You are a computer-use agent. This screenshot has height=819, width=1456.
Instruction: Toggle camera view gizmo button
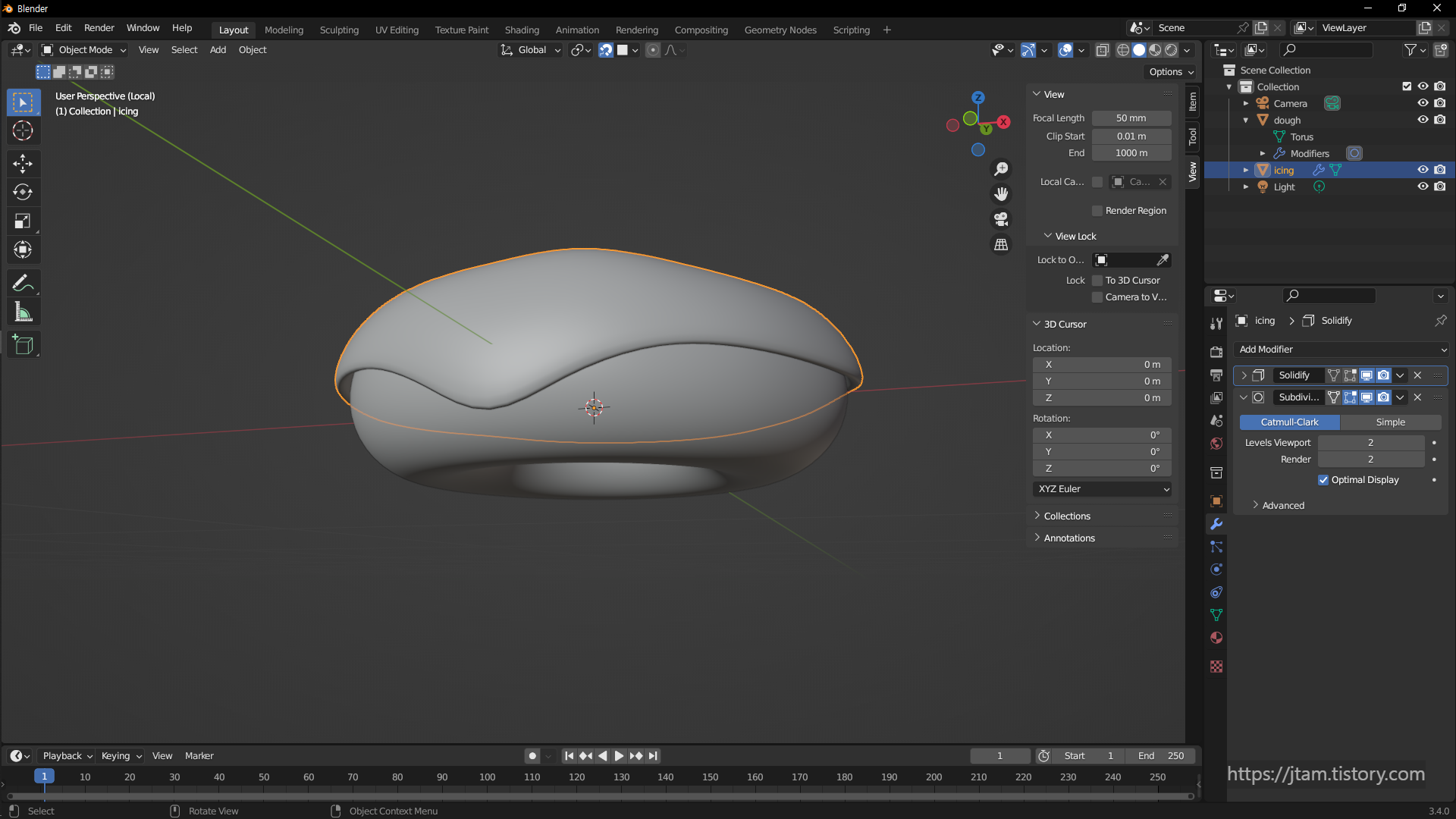[1001, 219]
